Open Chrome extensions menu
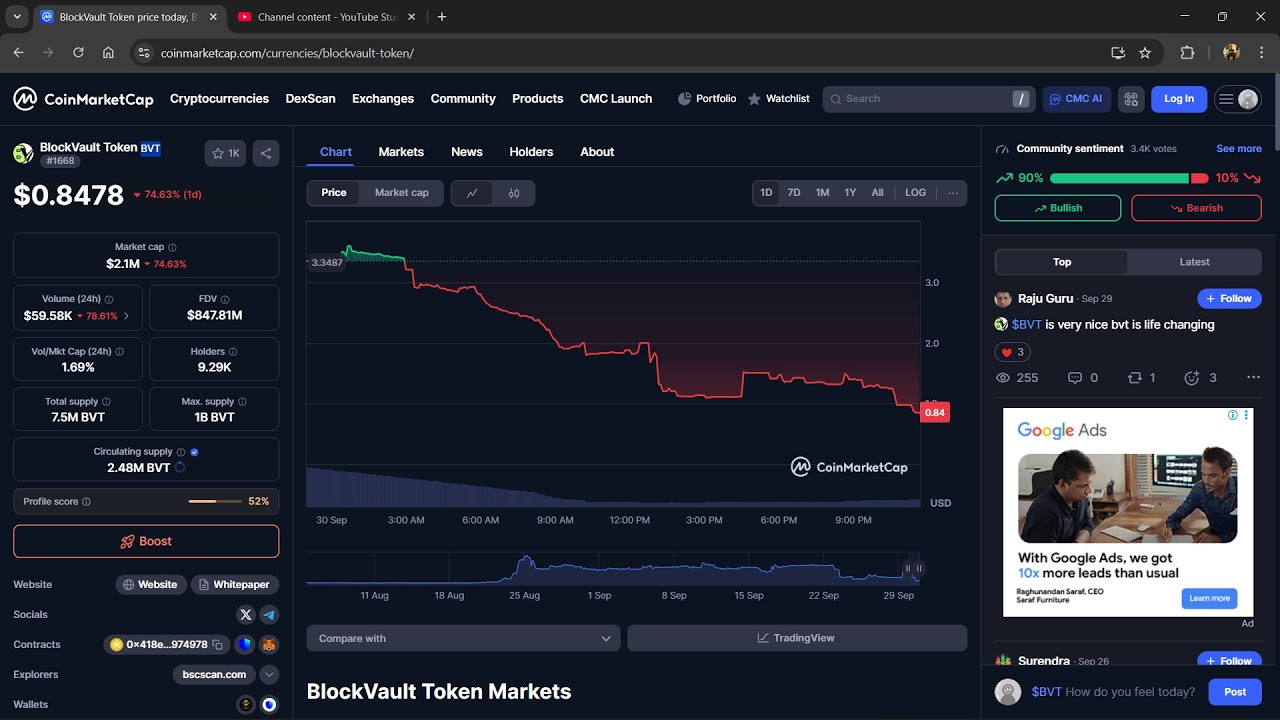The width and height of the screenshot is (1280, 720). [1188, 53]
